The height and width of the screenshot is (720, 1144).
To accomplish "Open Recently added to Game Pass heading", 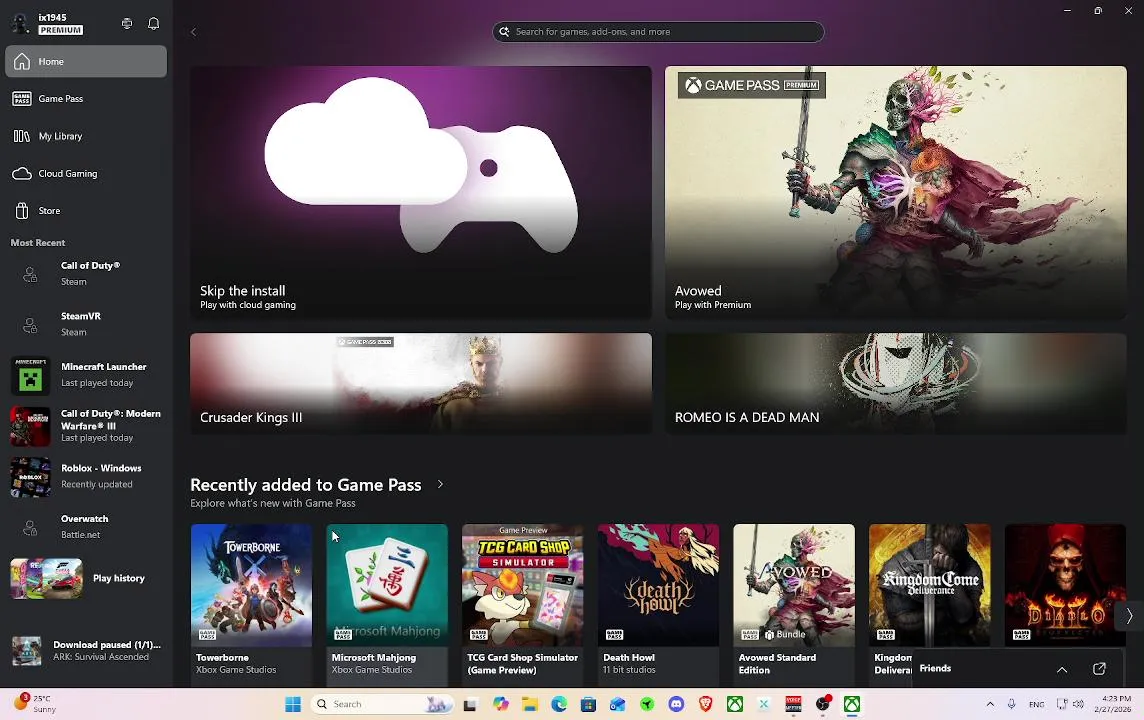I will (306, 485).
